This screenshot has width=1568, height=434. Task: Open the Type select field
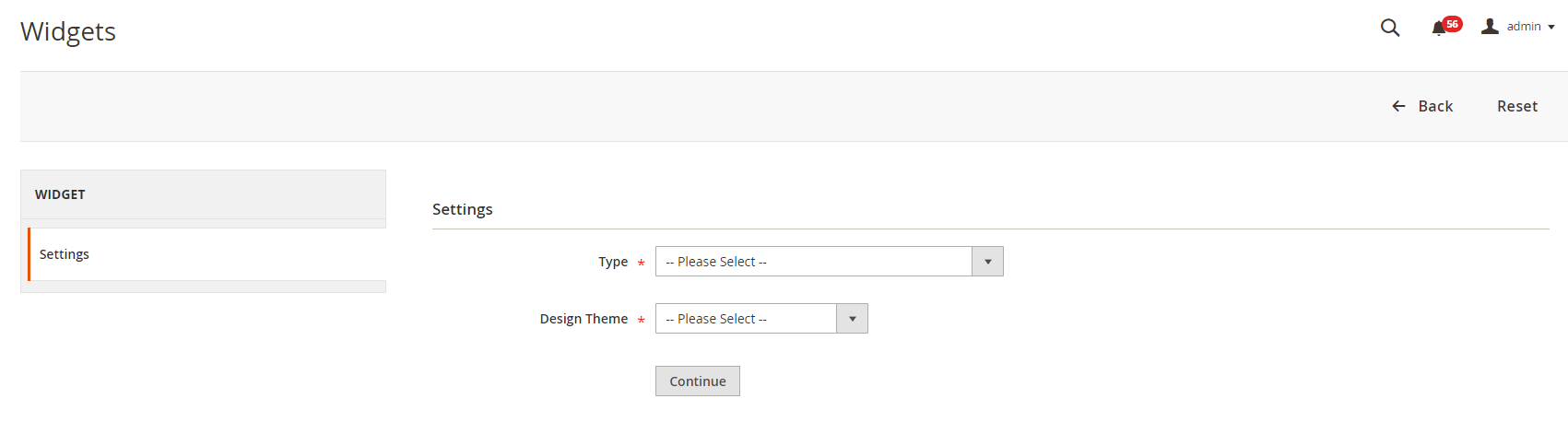tap(813, 262)
